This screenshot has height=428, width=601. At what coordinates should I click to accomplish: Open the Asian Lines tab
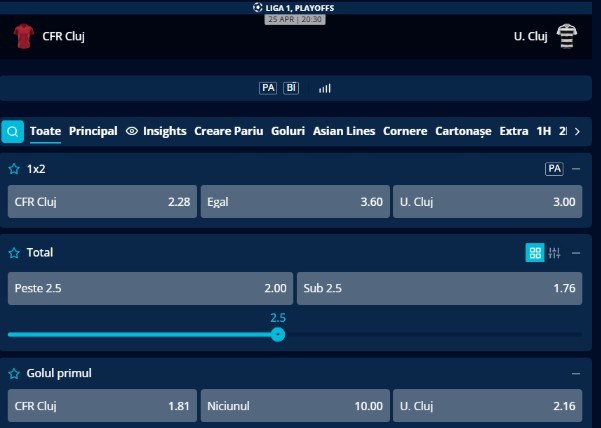coord(344,131)
